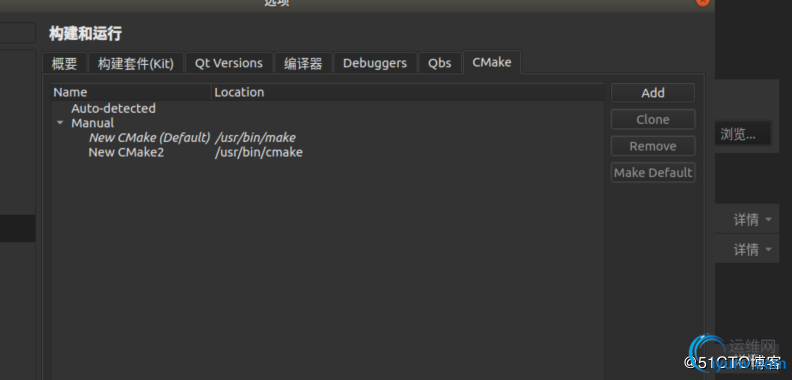
Task: Open the 编译器 tab
Action: point(303,63)
